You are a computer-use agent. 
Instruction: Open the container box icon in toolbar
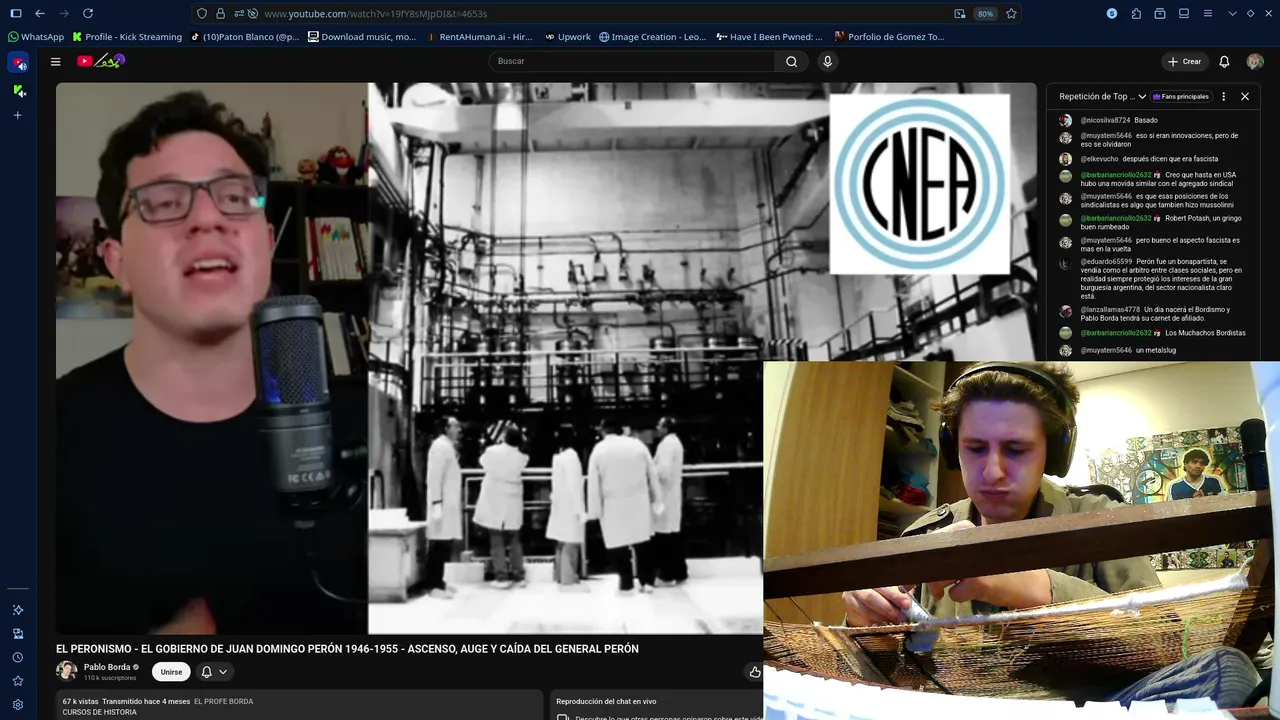(x=1160, y=13)
